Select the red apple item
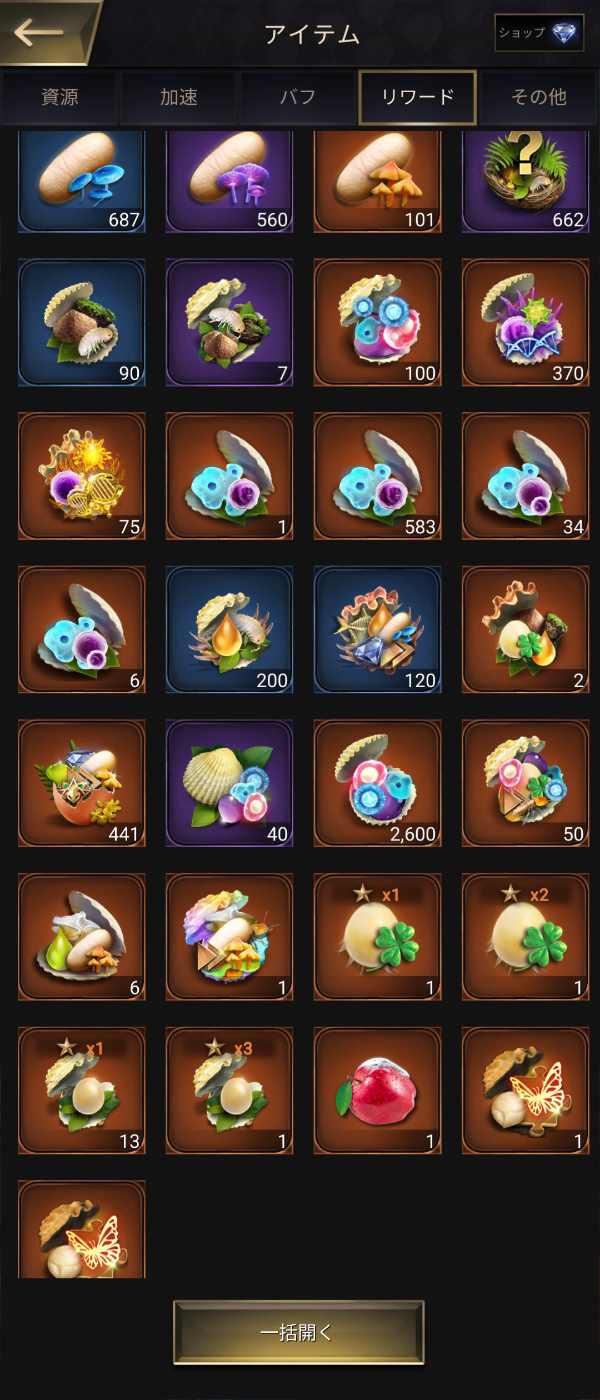 pos(377,1090)
